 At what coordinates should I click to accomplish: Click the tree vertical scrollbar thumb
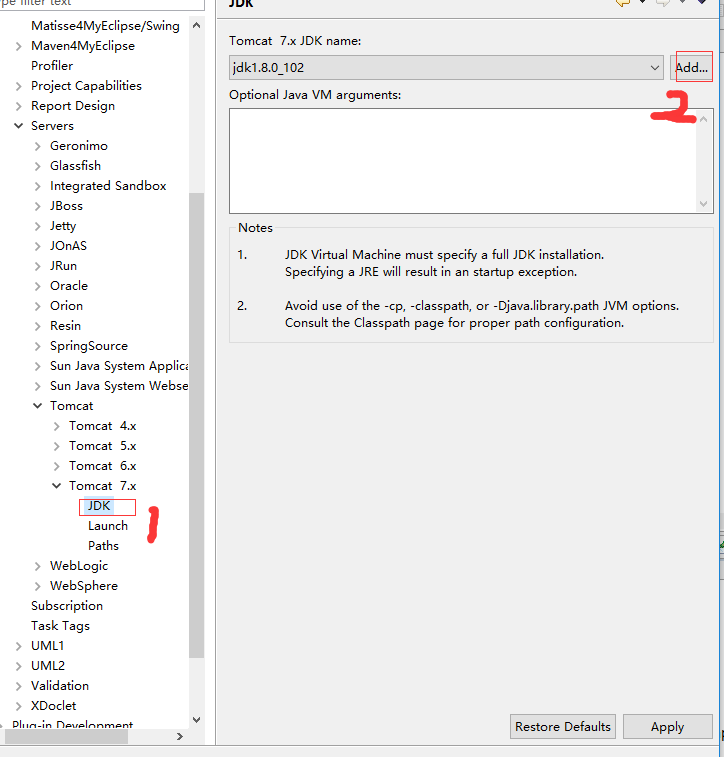(x=196, y=425)
